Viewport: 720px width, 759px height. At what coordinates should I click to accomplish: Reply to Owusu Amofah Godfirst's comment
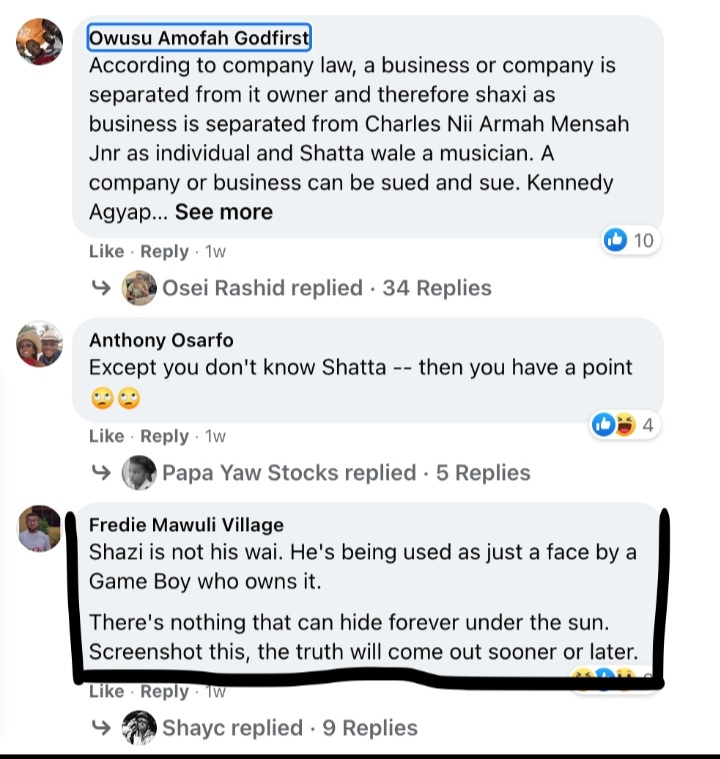point(164,251)
